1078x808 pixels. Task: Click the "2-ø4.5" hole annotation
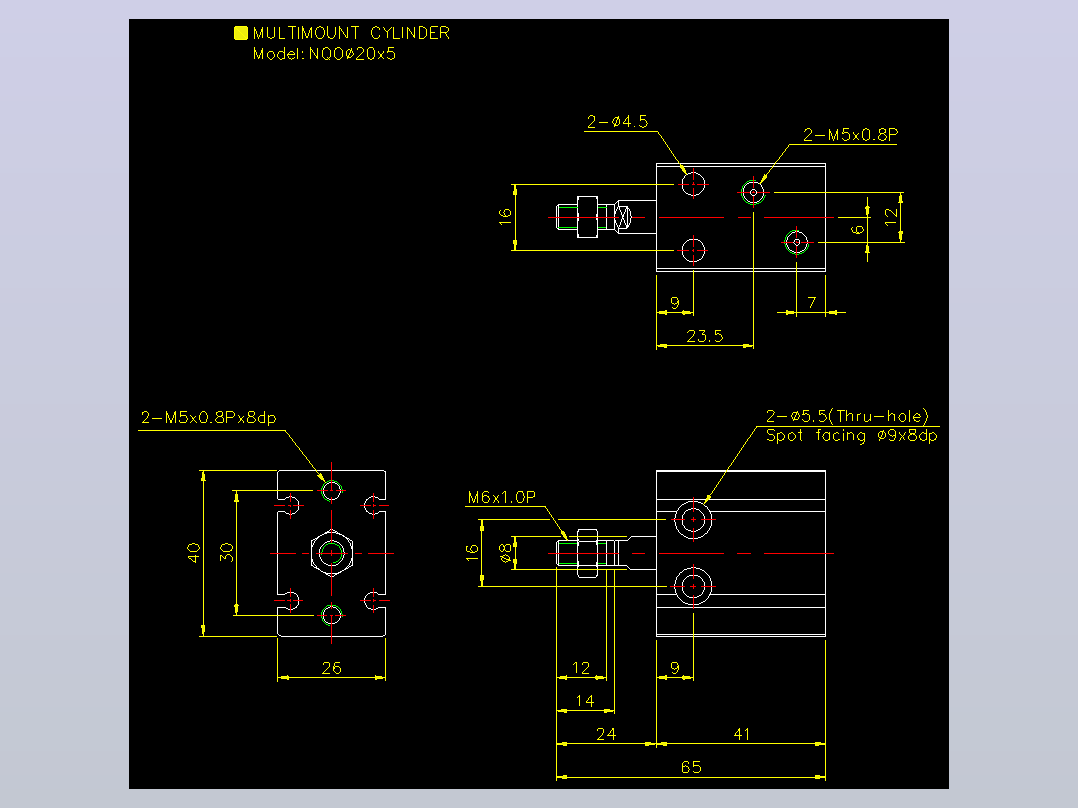(617, 122)
